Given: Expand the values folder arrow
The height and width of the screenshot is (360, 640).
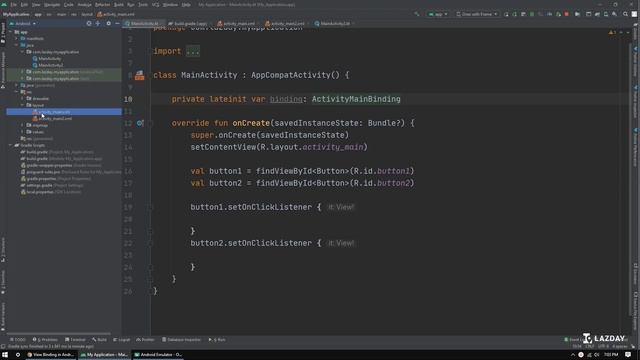Looking at the screenshot, I should click(x=22, y=131).
